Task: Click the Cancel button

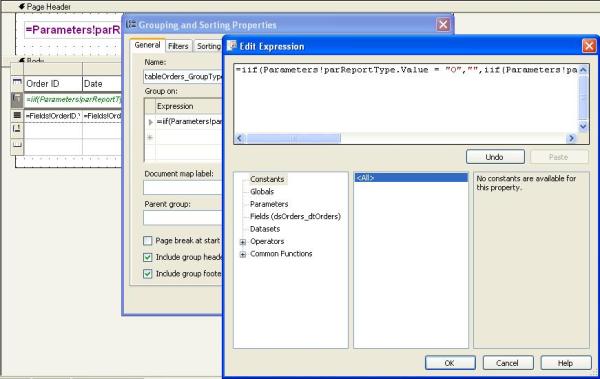Action: pos(508,363)
